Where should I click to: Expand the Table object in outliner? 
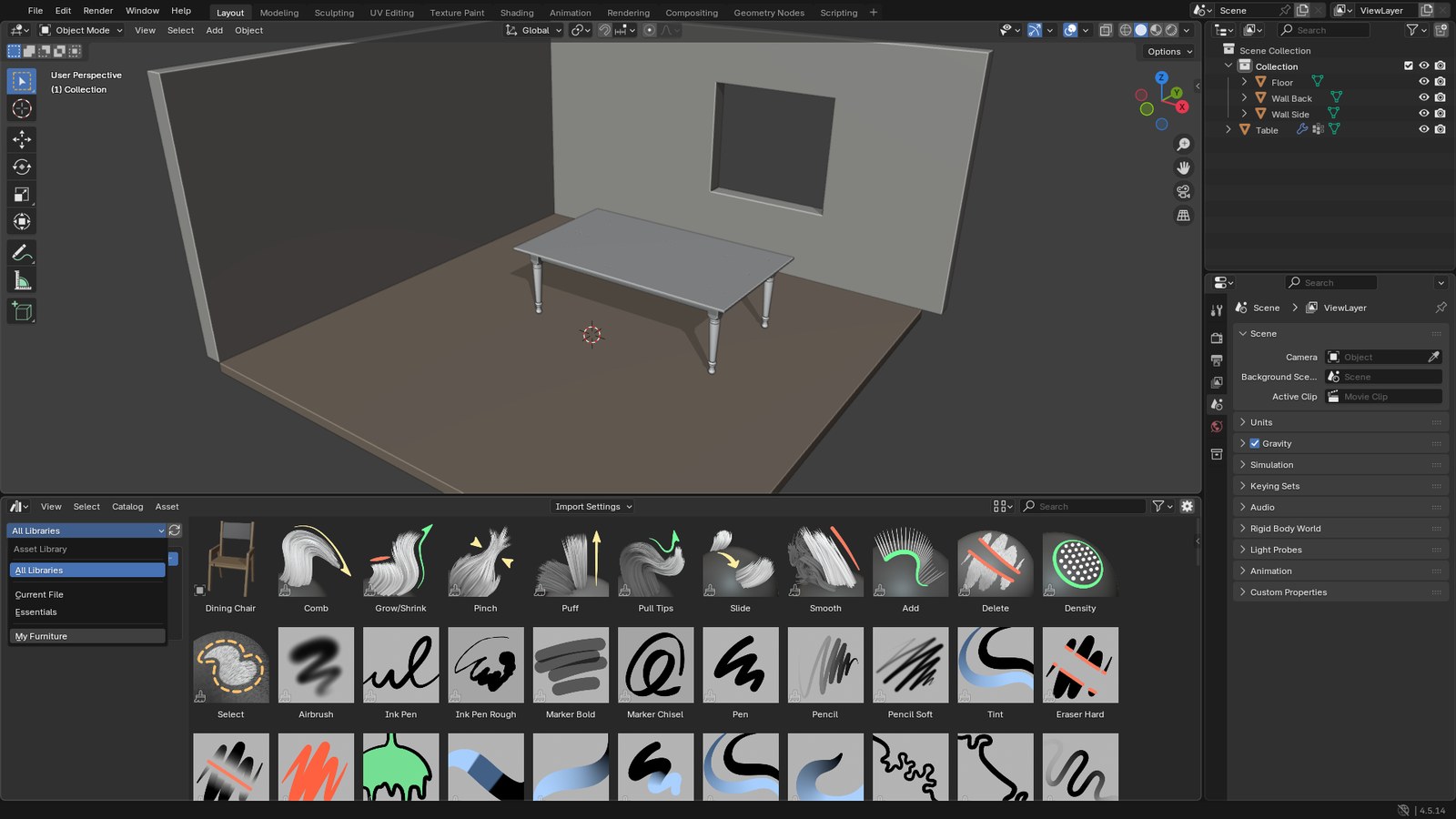click(1228, 129)
